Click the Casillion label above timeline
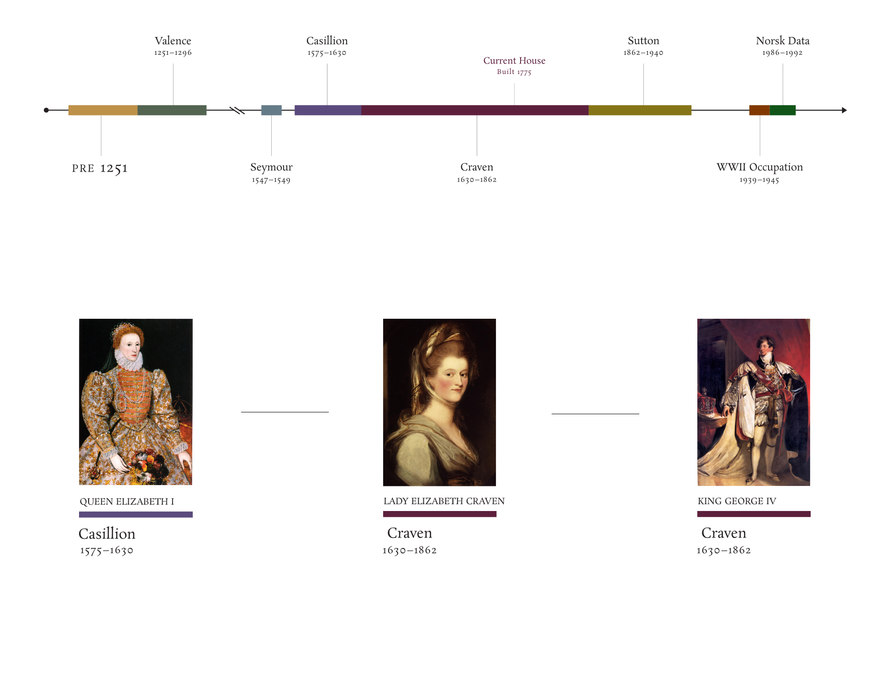Viewport: 895px width, 685px height. click(x=326, y=41)
